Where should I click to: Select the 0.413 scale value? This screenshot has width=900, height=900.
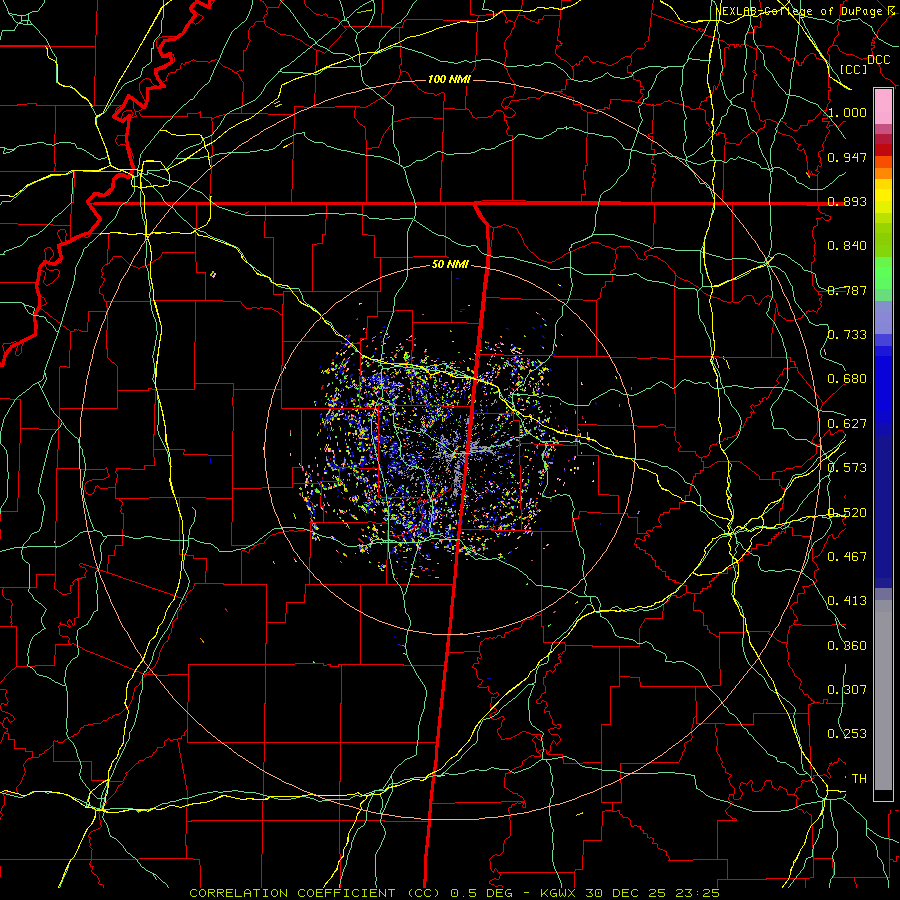[847, 601]
